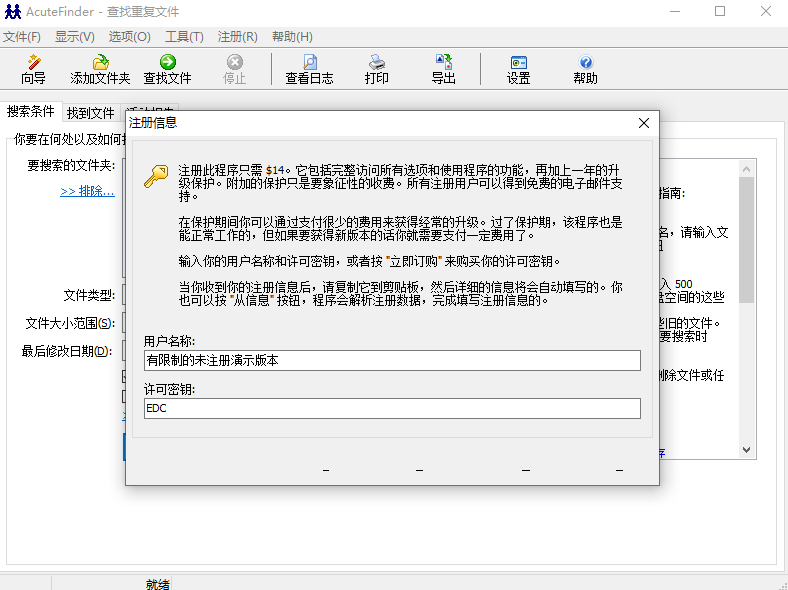The height and width of the screenshot is (590, 788).
Task: Click the disabled Stop (停止) icon
Action: (x=234, y=62)
